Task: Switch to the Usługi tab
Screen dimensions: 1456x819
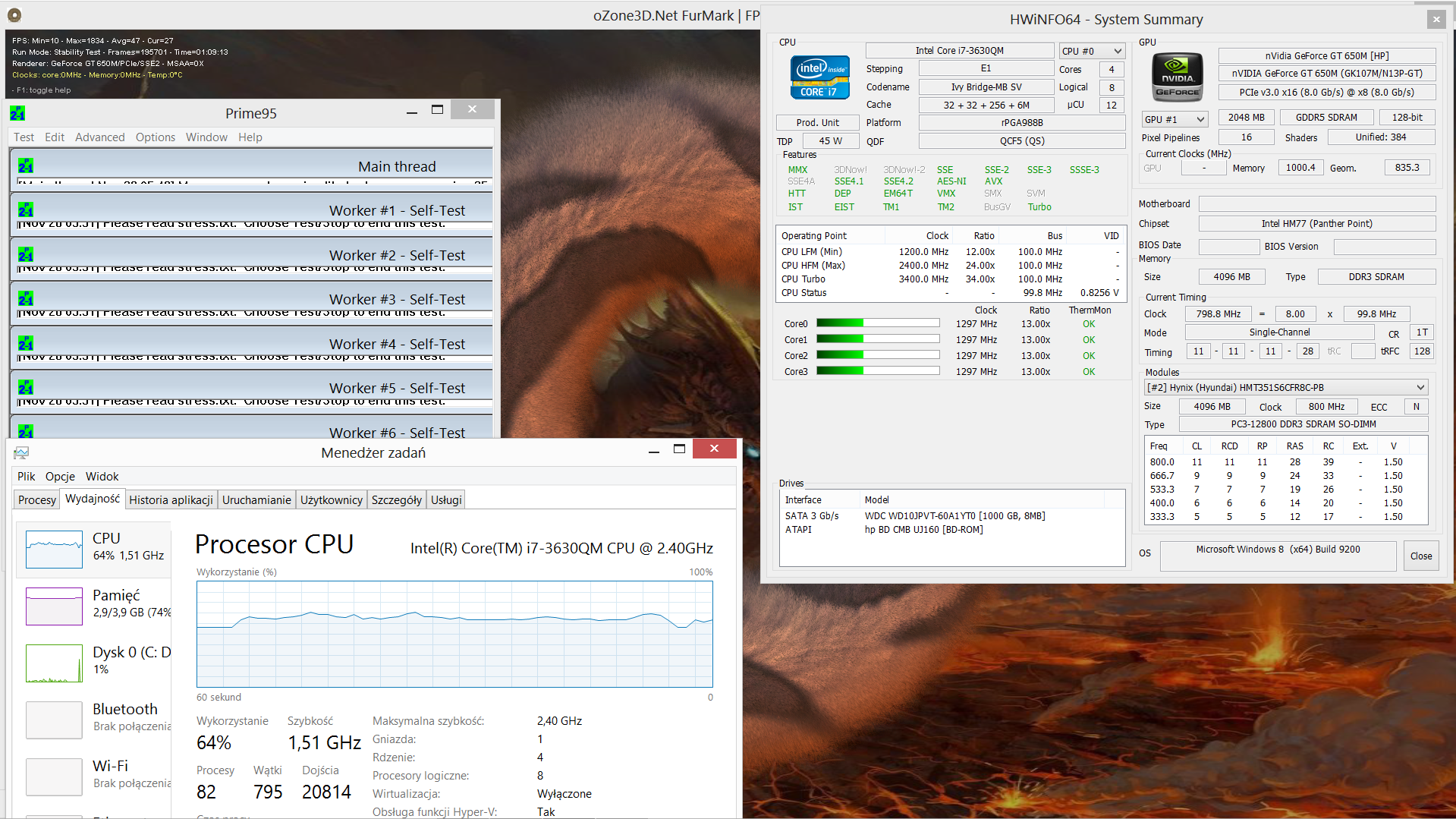Action: pyautogui.click(x=446, y=500)
